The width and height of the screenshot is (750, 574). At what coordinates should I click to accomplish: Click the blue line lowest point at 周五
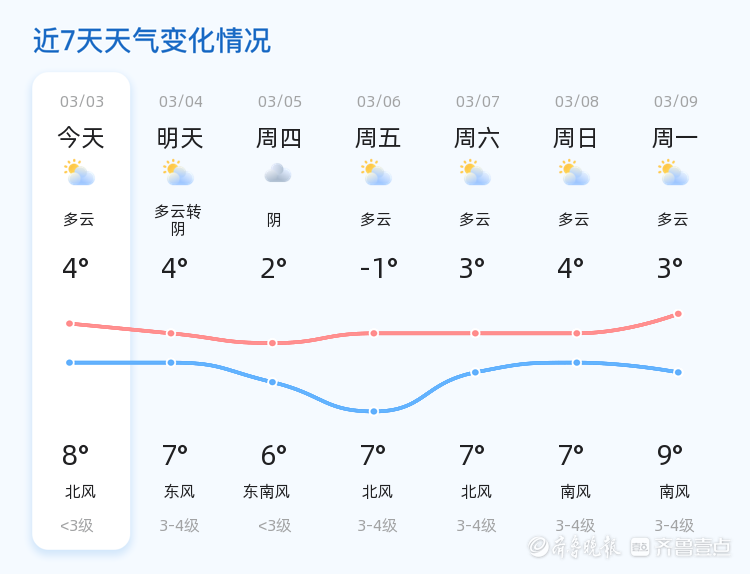pyautogui.click(x=374, y=411)
